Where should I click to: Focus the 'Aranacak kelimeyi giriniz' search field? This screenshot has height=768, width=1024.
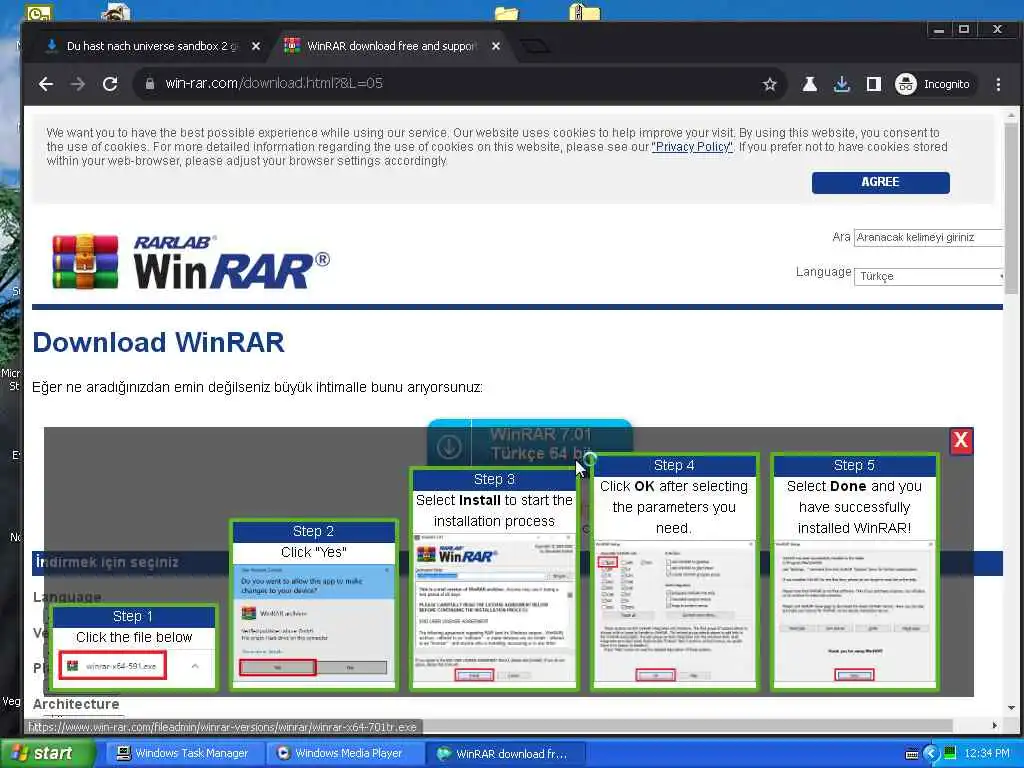click(x=927, y=238)
